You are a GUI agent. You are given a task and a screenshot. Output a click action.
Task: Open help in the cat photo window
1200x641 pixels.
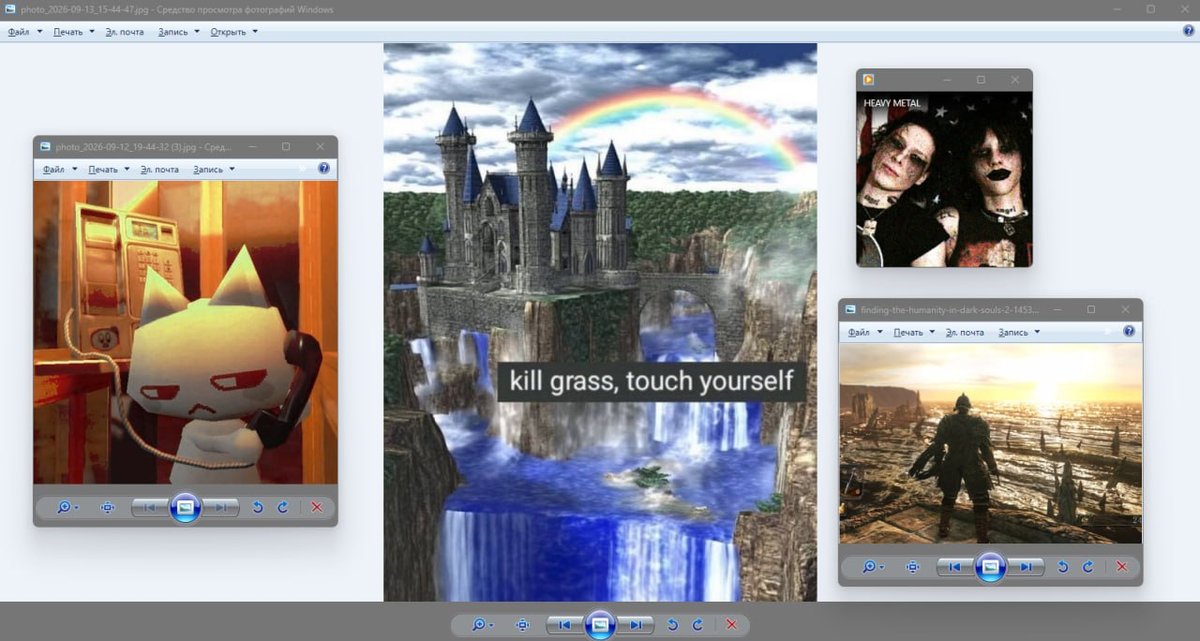[324, 169]
